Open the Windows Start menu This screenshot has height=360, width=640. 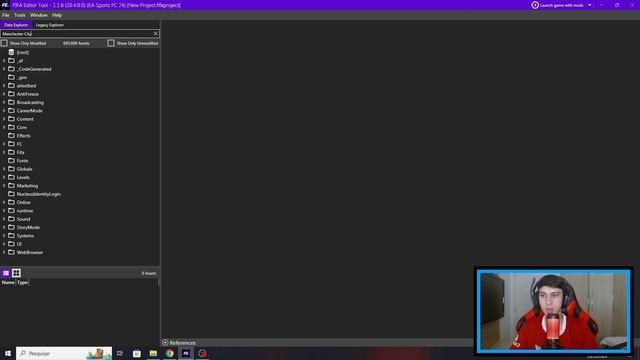pyautogui.click(x=8, y=353)
